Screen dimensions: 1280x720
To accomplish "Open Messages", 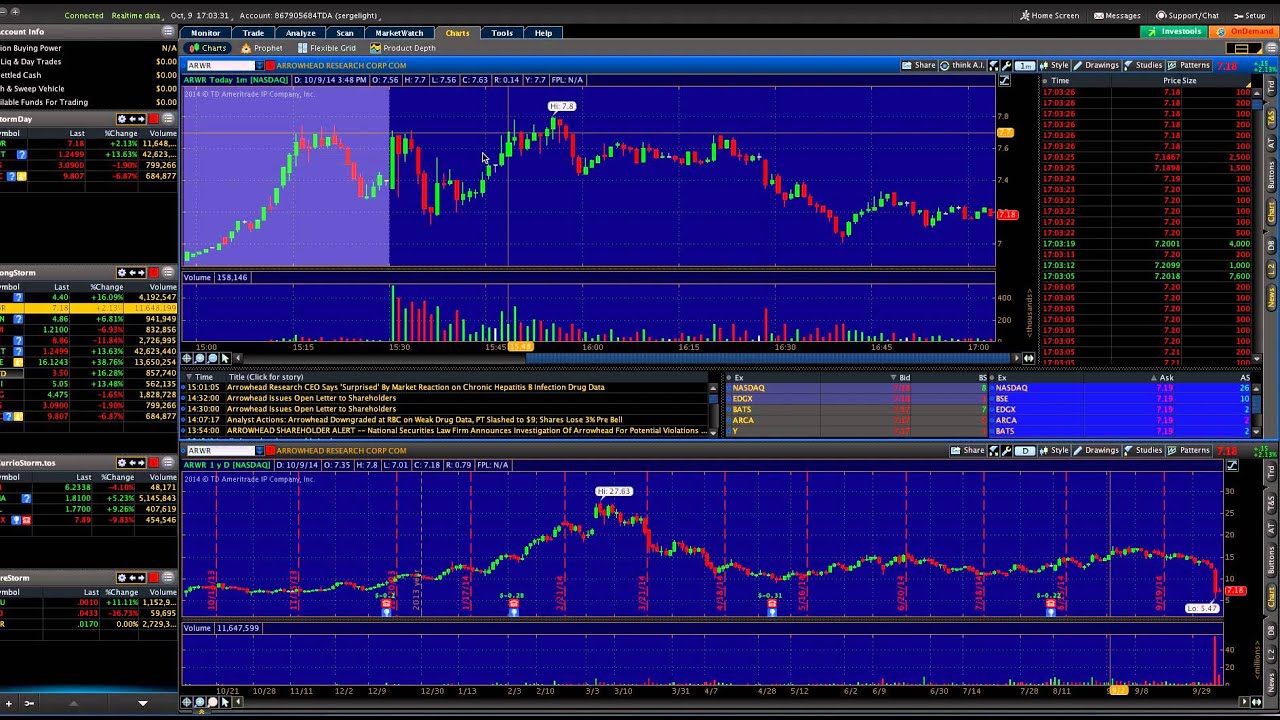I will [x=1118, y=16].
